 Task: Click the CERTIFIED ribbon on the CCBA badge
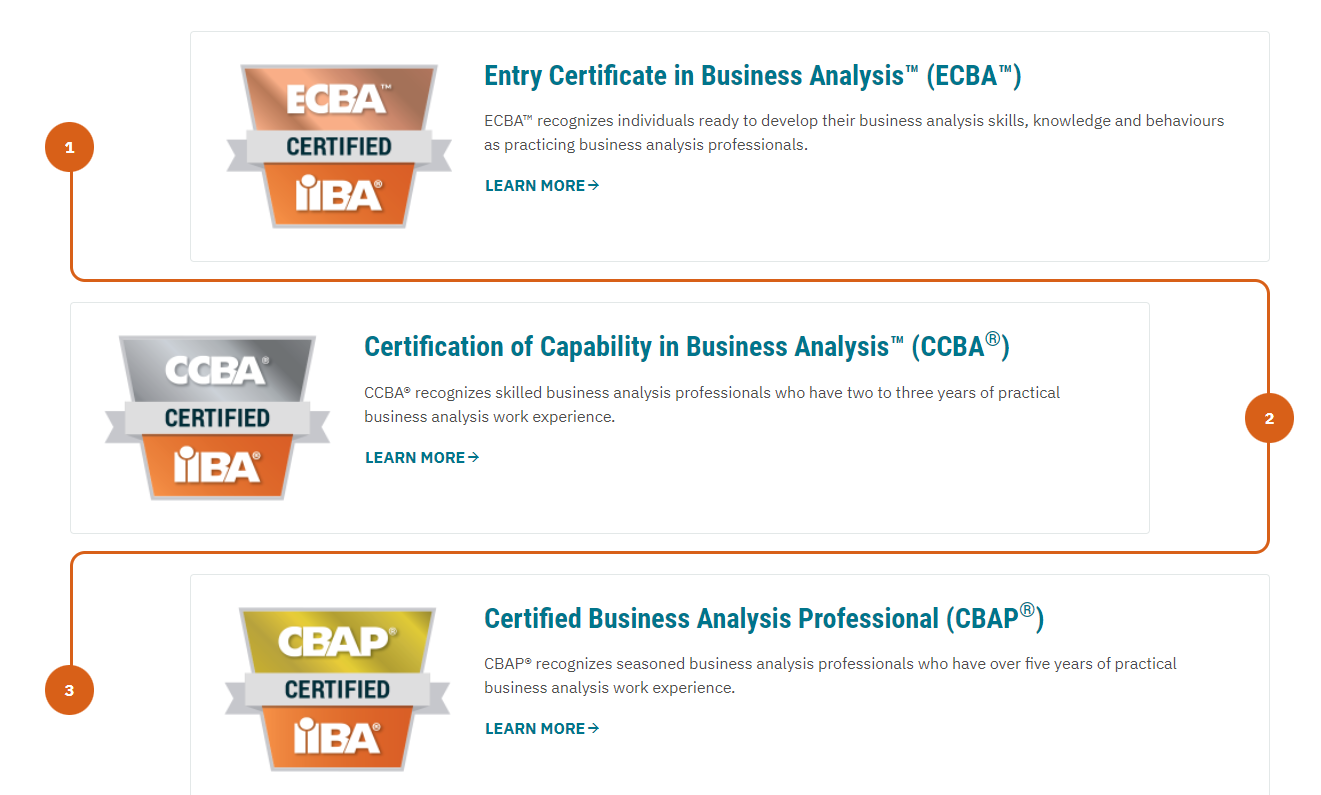[x=217, y=419]
